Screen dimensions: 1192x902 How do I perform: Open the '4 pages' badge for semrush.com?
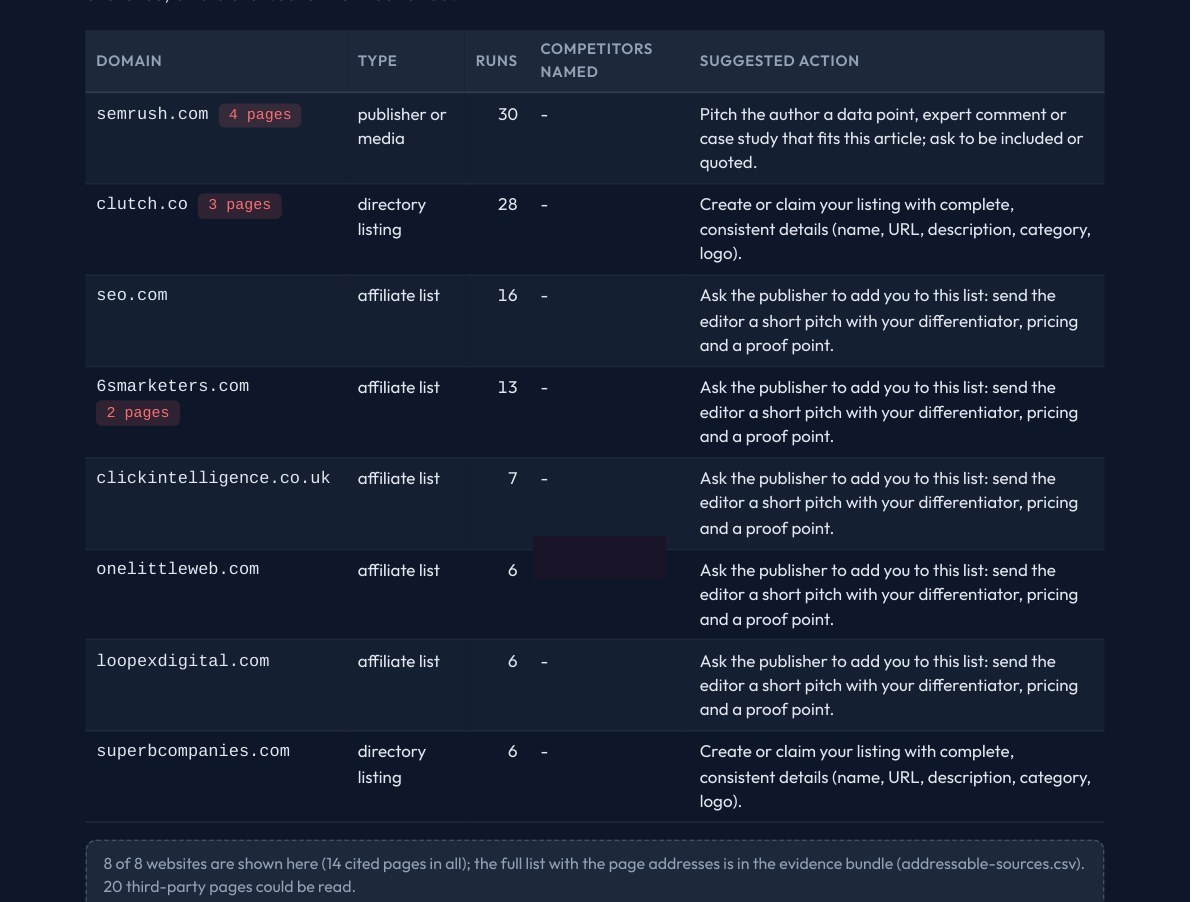pyautogui.click(x=260, y=115)
